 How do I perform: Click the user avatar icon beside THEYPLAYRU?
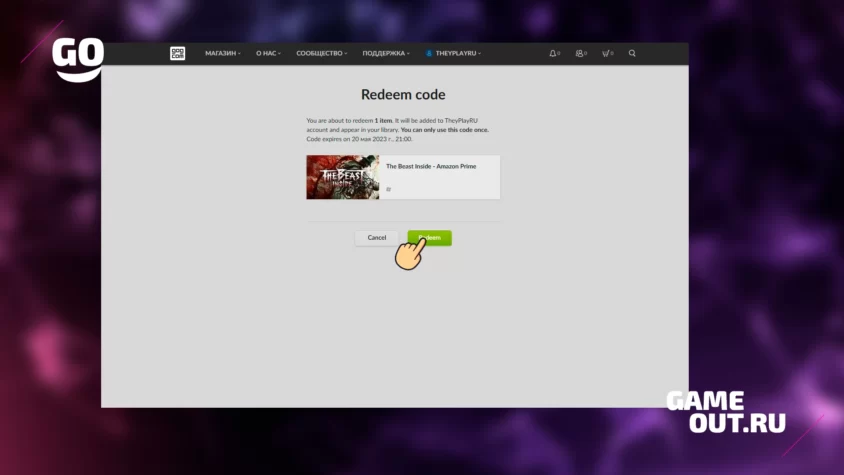pyautogui.click(x=429, y=53)
